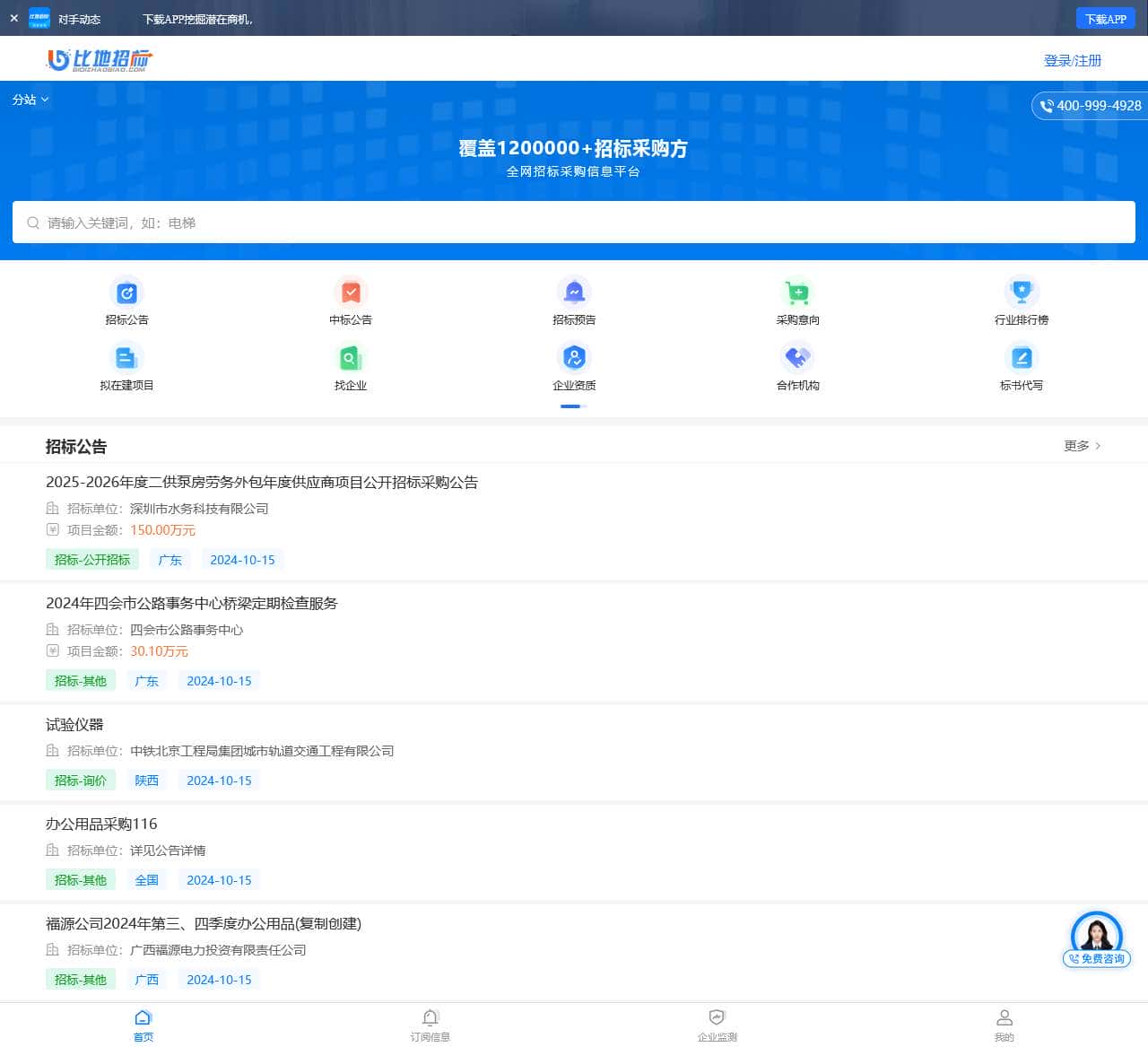Viewport: 1148px width, 1047px height.
Task: Expand 更多 for more 招标公告 listings
Action: (1082, 446)
